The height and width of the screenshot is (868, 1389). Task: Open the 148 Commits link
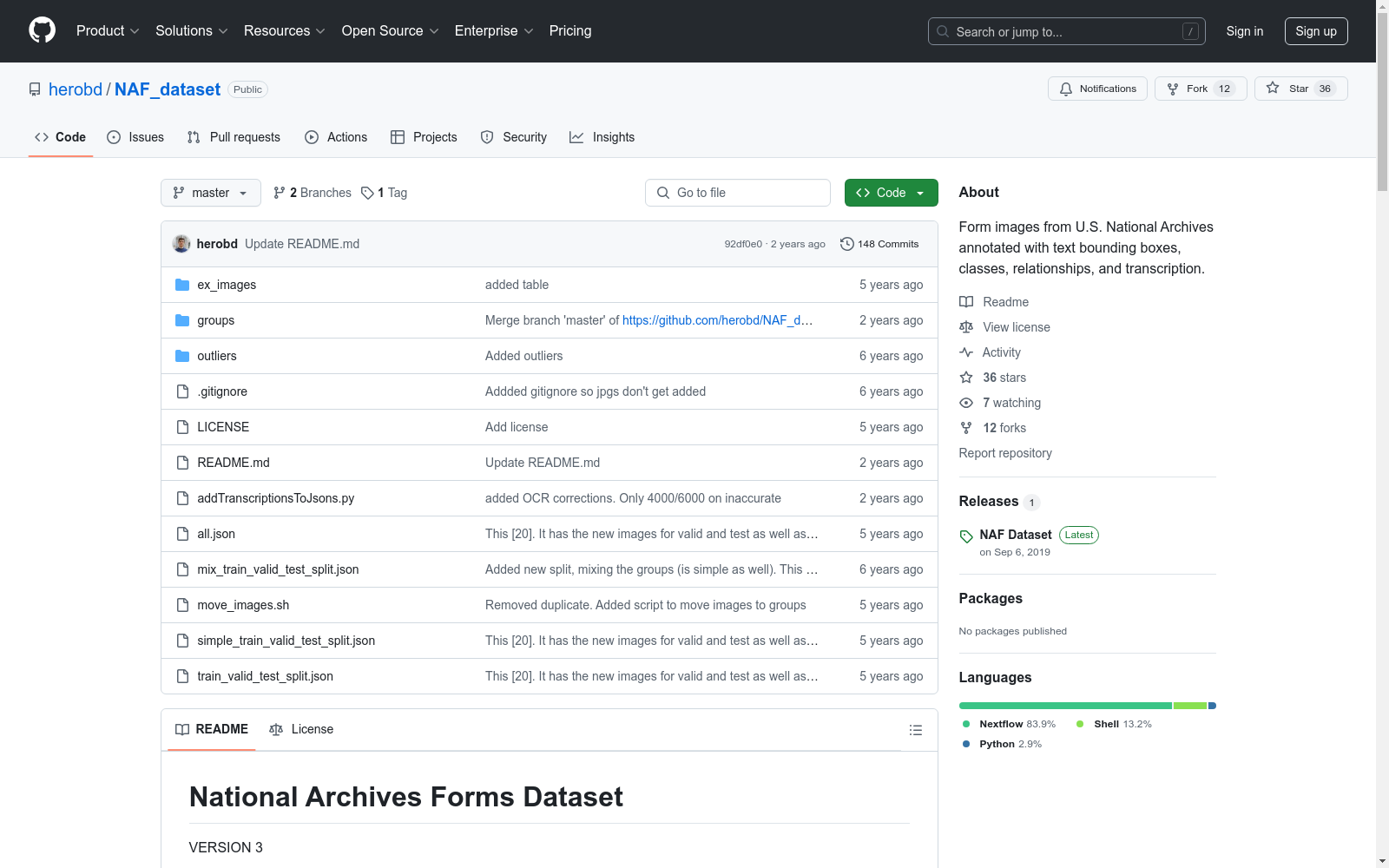[879, 244]
